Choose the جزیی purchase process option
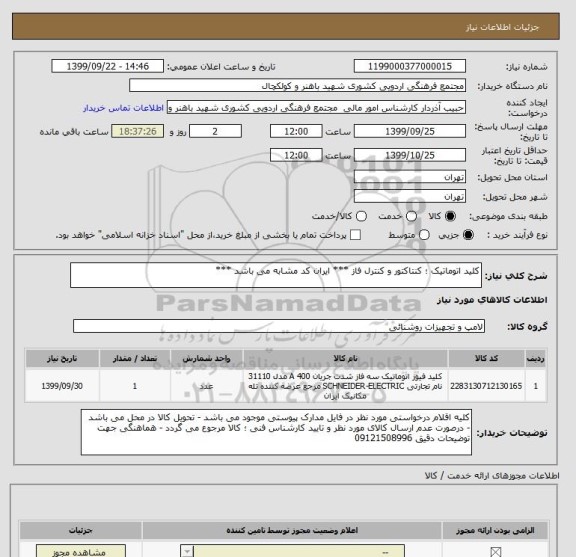Viewport: 576px width, 557px height. [x=468, y=235]
